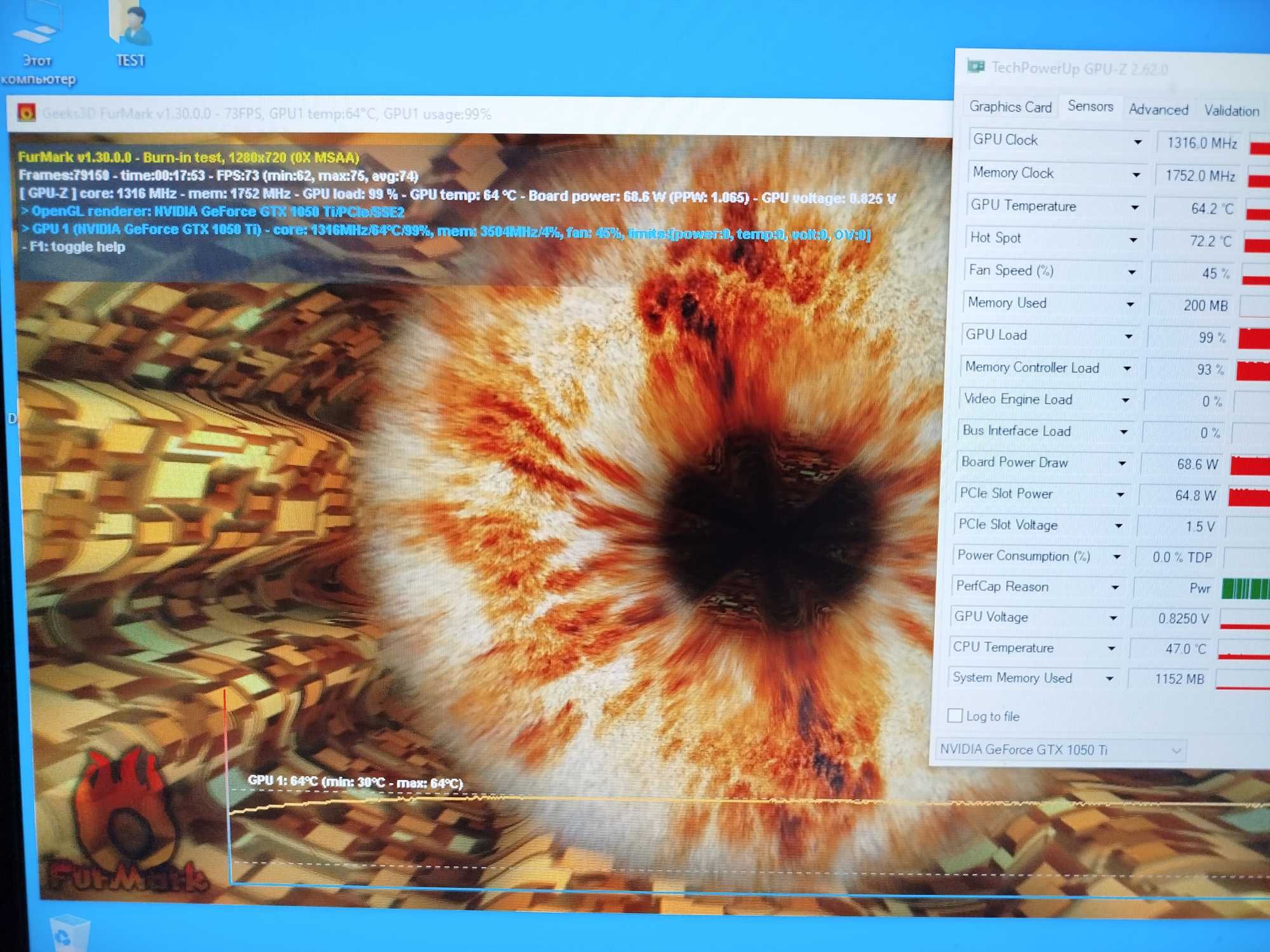Expand the CPU Temperature dropdown

(x=1111, y=649)
